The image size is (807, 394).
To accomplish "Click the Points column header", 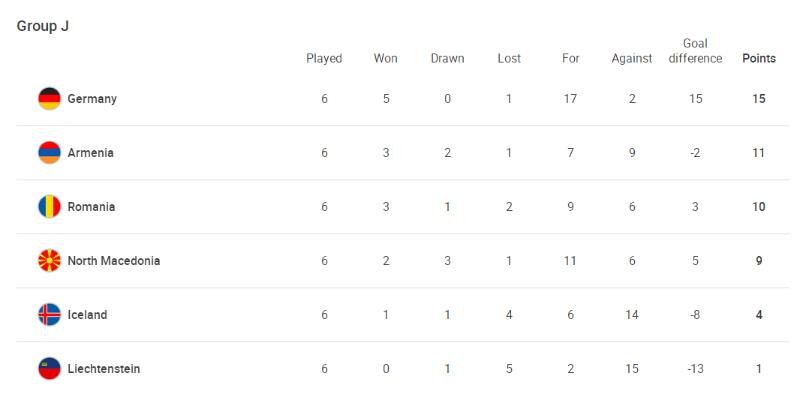I will click(x=759, y=59).
